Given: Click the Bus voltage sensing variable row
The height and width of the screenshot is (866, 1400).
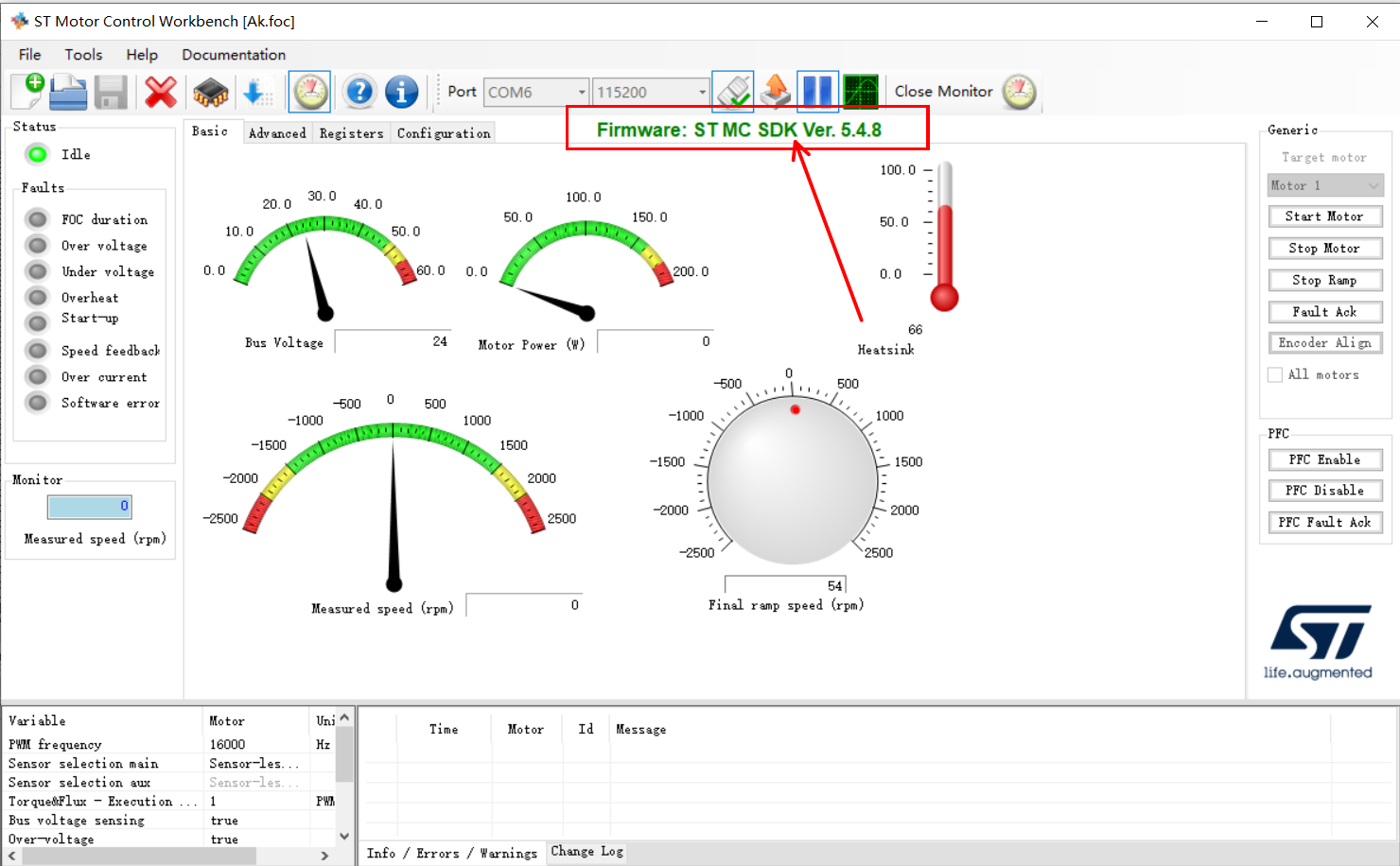Looking at the screenshot, I should [x=170, y=821].
